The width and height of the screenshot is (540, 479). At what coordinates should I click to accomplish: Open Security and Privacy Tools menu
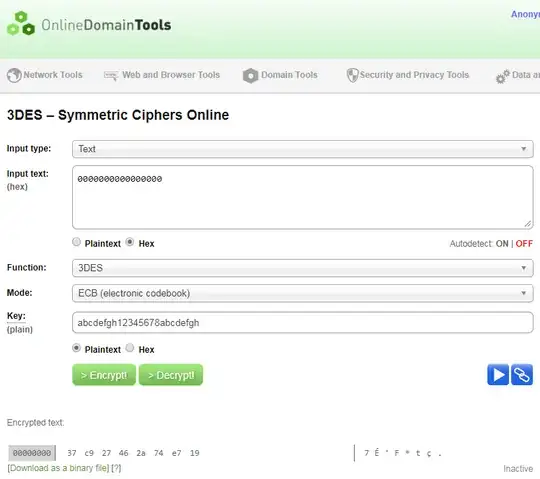coord(414,75)
